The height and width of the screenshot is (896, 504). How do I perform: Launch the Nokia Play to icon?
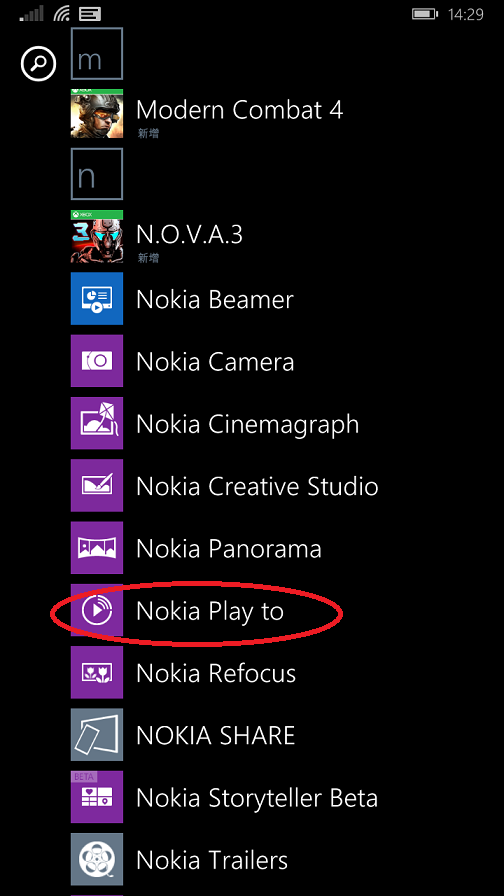[97, 610]
